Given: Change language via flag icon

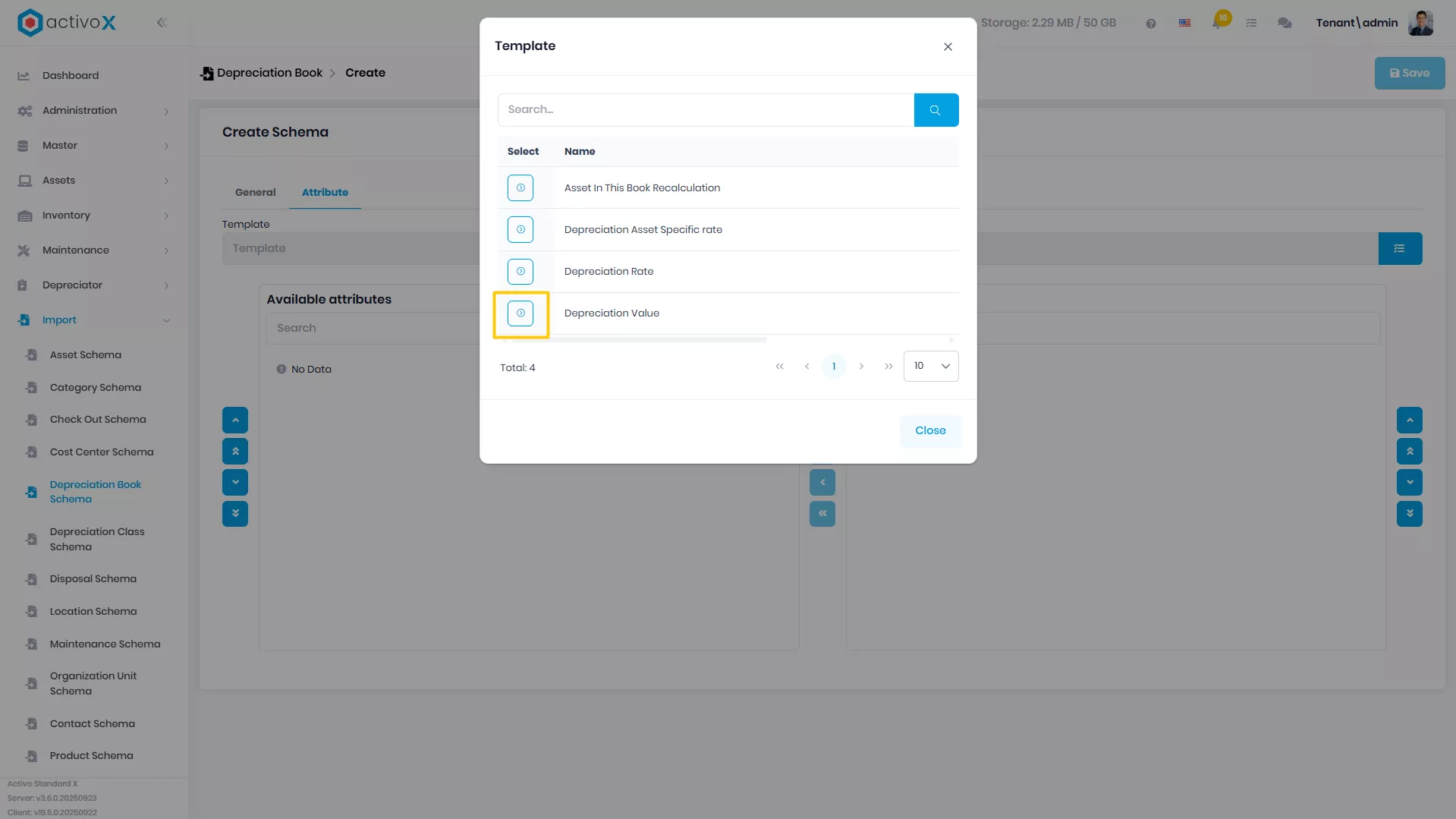Looking at the screenshot, I should click(x=1184, y=24).
